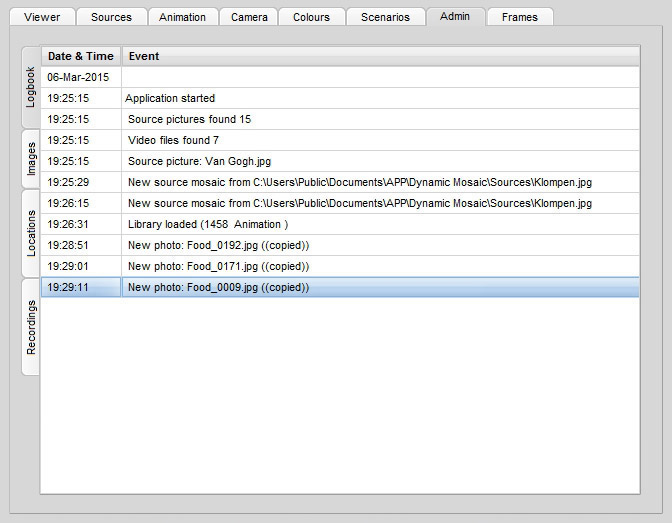Select the vertical Logbook tab

tap(31, 87)
